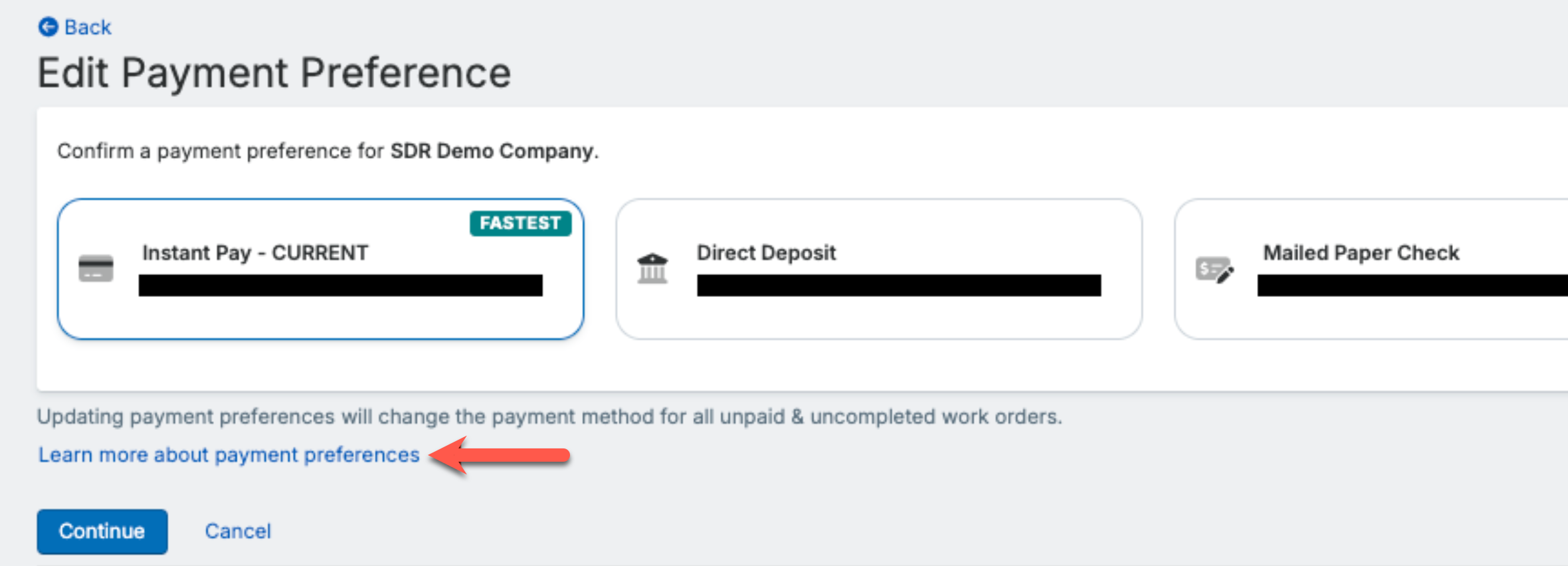1568x566 pixels.
Task: Click the Edit Payment Preference heading
Action: [274, 72]
